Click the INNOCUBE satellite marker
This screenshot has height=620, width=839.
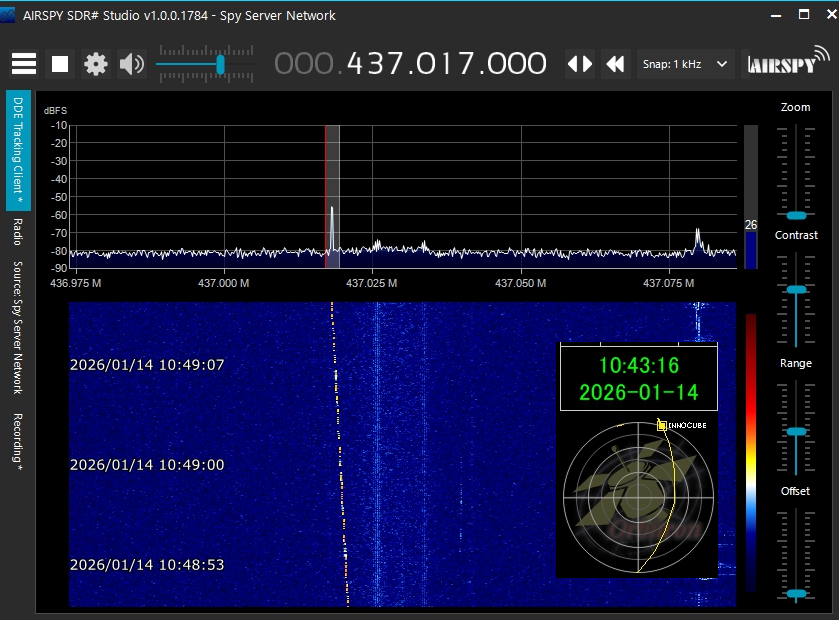tap(662, 425)
